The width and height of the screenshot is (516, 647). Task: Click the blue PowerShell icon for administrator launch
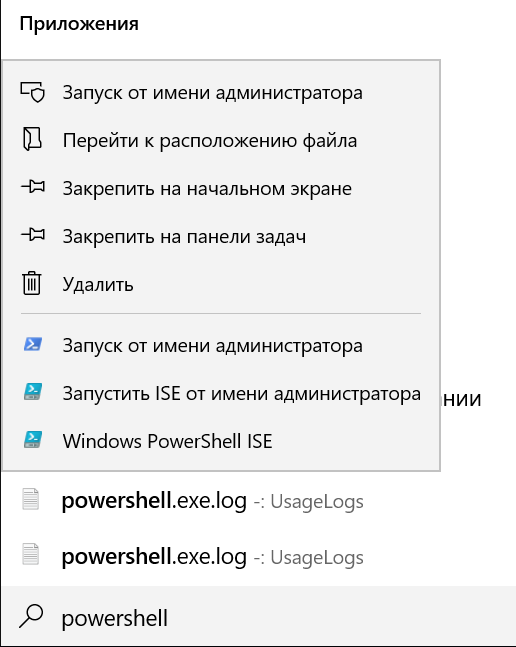(33, 344)
